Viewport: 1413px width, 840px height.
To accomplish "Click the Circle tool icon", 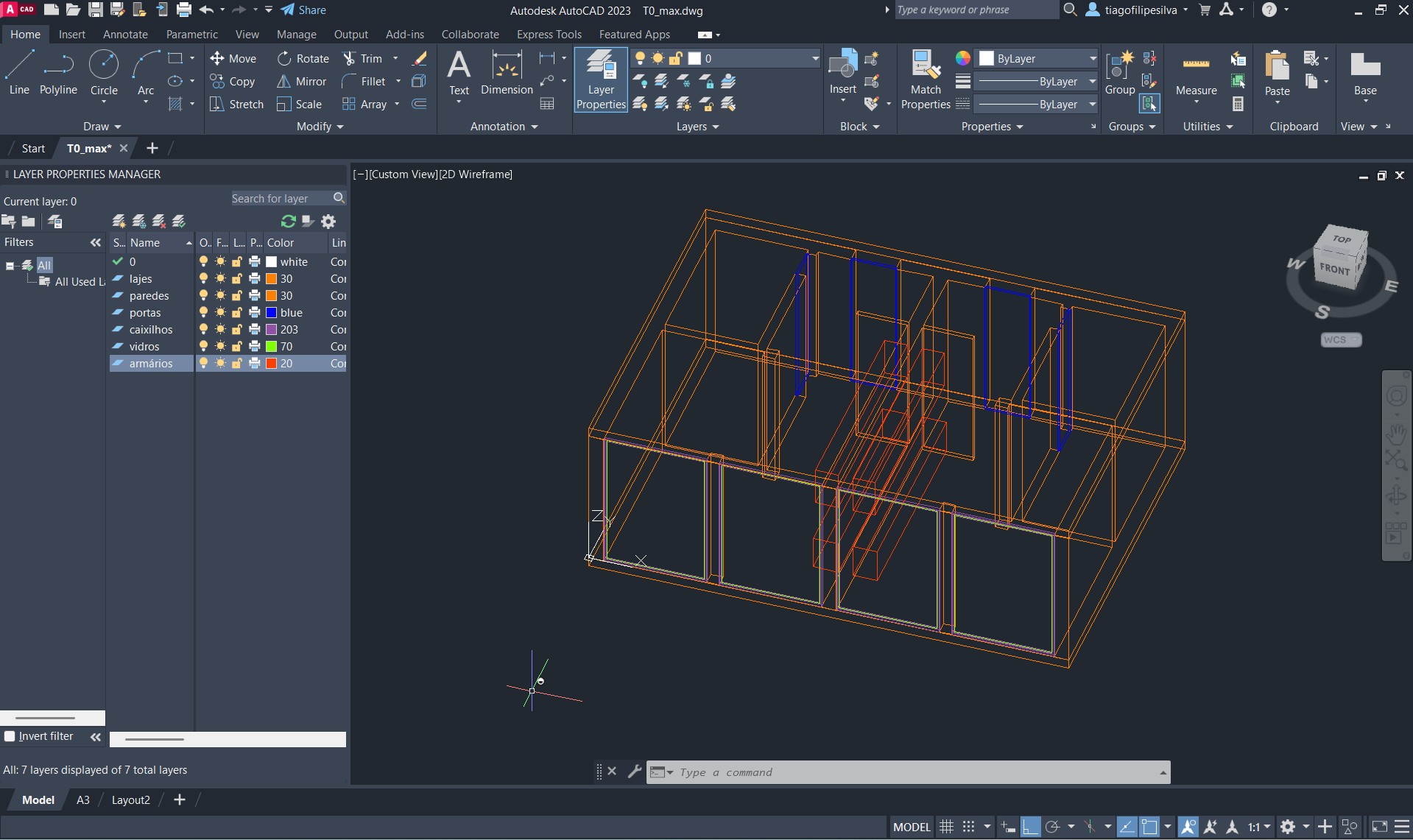I will point(104,65).
